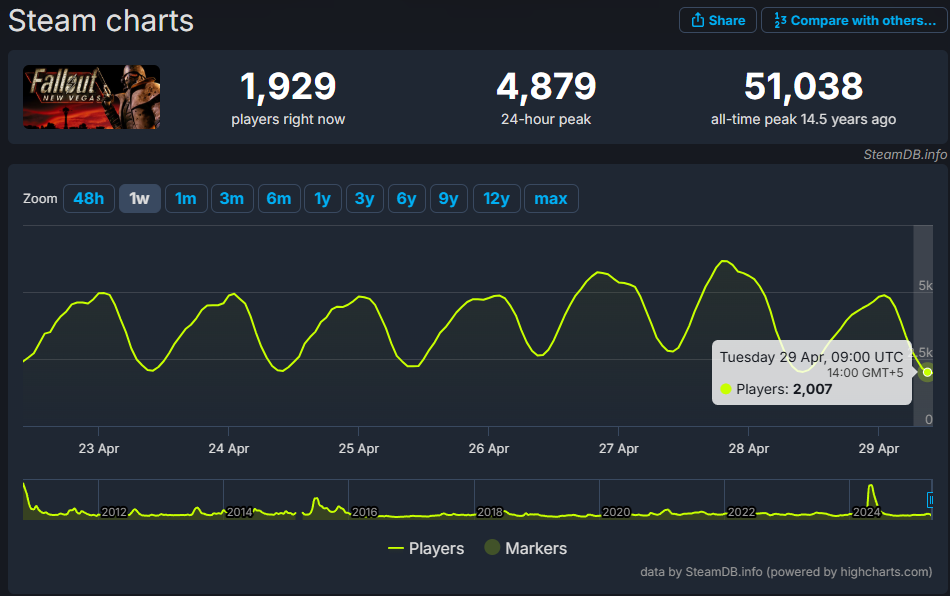Click 2016 in the navigator timeline
Image resolution: width=950 pixels, height=596 pixels.
coord(364,512)
